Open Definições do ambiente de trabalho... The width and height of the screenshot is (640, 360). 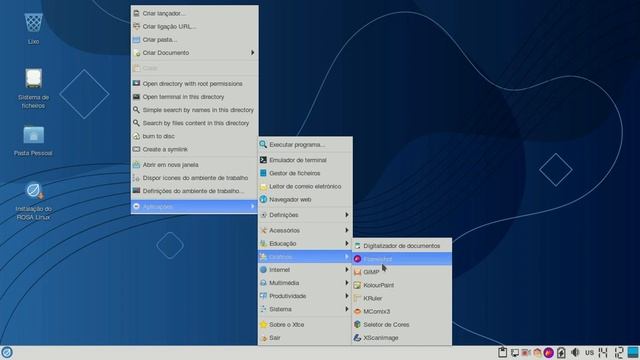[195, 191]
